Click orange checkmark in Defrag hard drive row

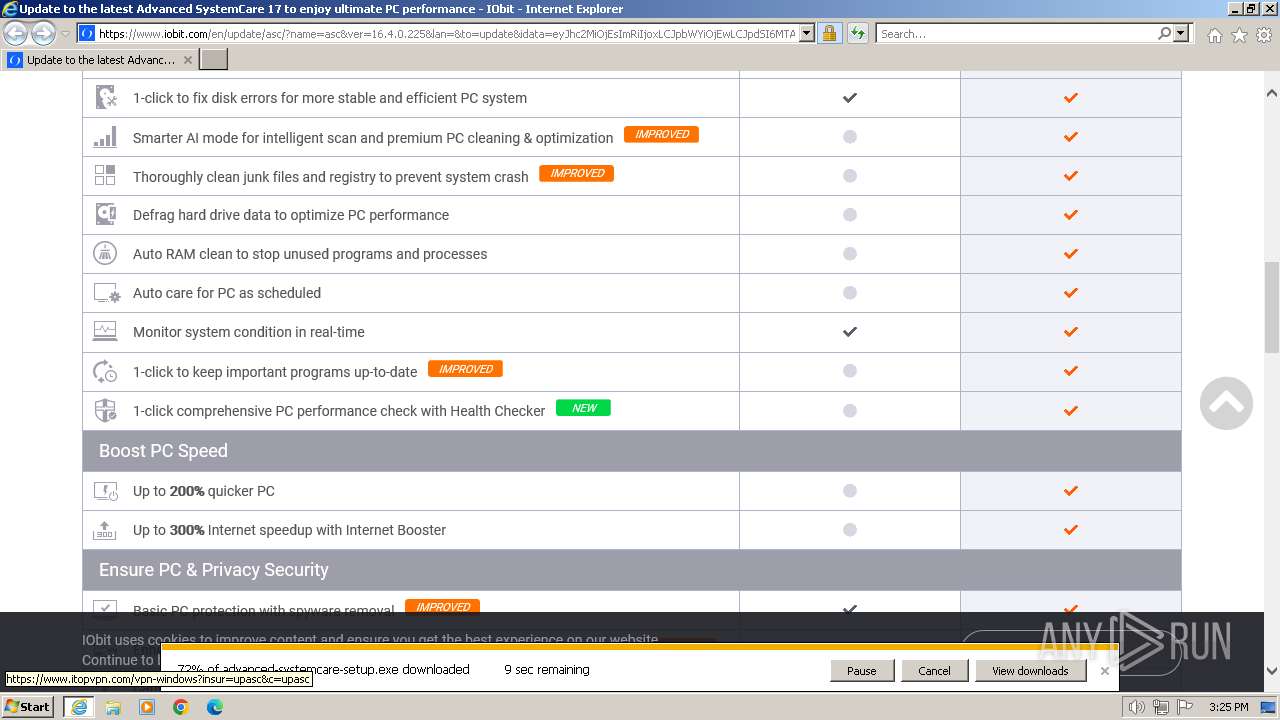coord(1071,215)
